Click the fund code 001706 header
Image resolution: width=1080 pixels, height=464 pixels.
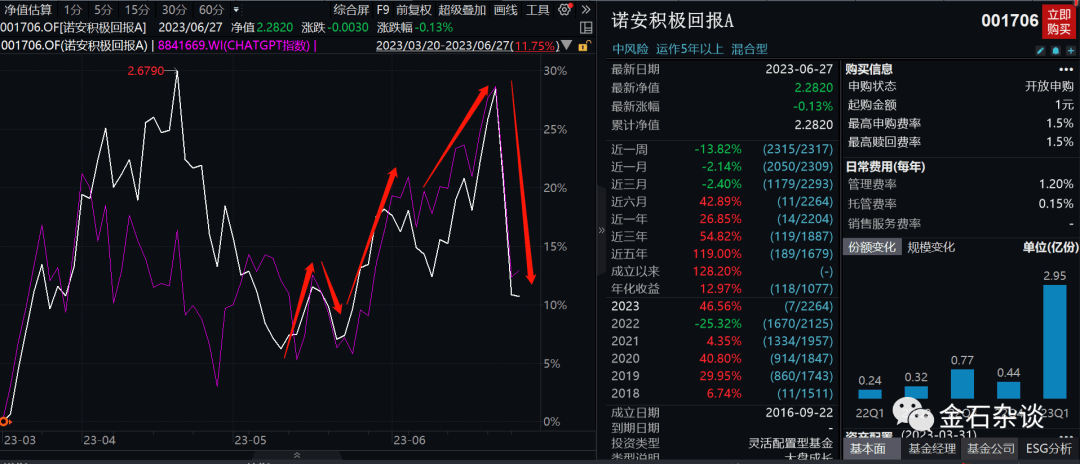(1010, 21)
